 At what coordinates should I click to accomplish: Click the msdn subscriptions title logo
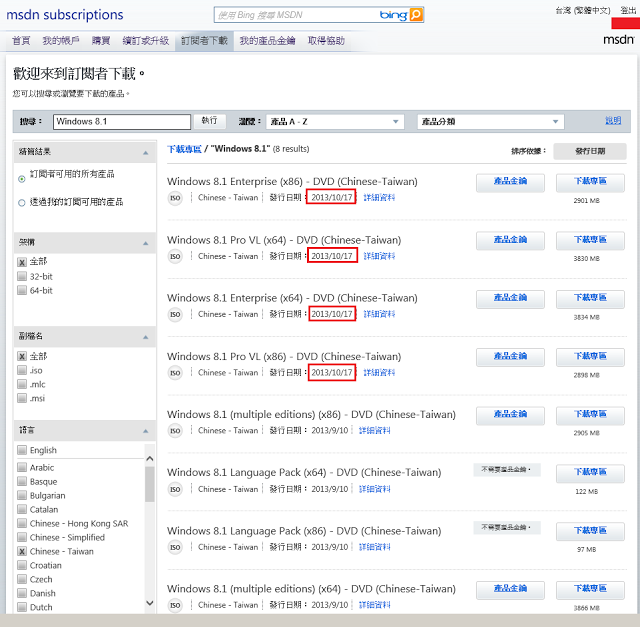(64, 15)
